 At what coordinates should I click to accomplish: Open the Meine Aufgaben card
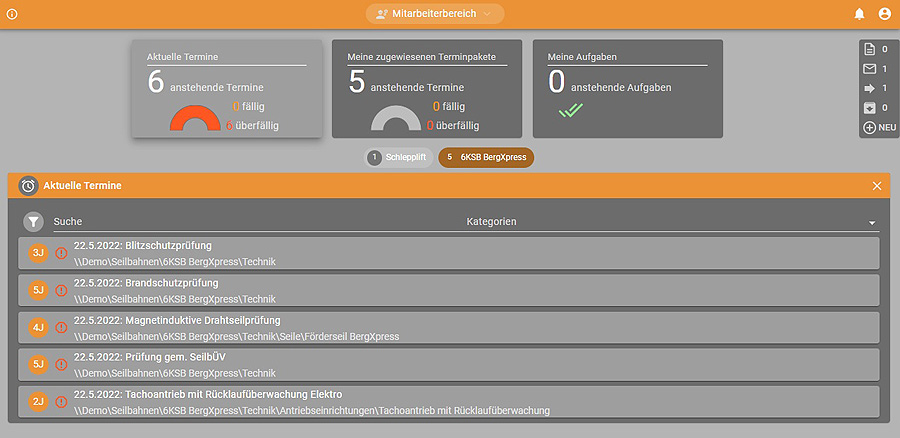pos(627,90)
